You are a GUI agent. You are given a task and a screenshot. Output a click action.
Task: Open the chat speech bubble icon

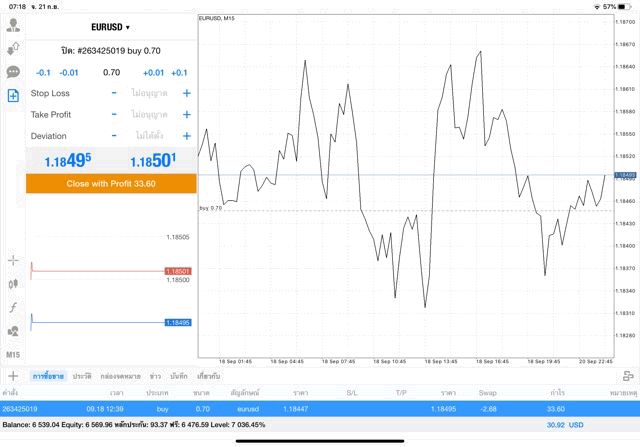(13, 72)
